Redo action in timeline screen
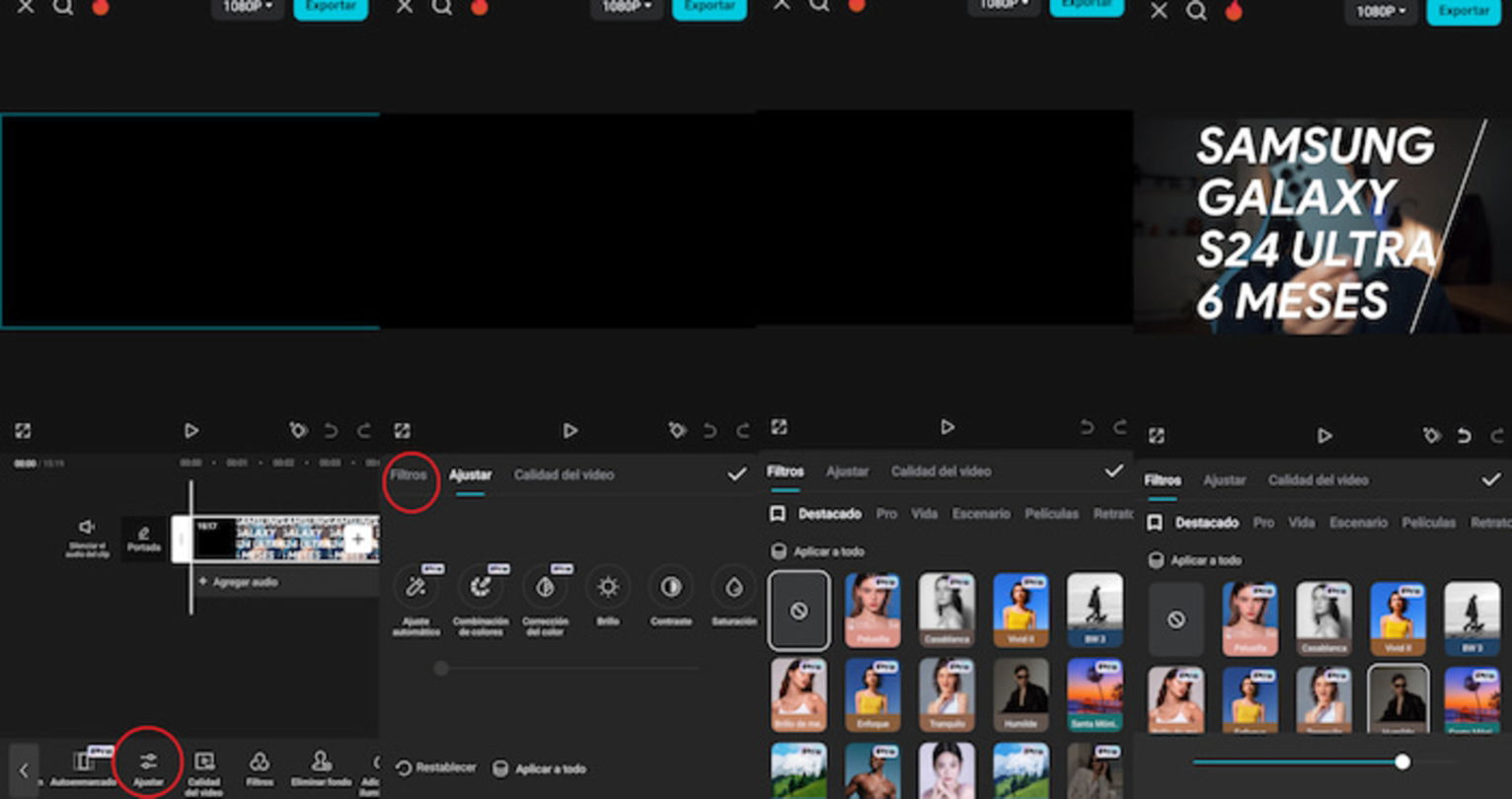 tap(364, 430)
